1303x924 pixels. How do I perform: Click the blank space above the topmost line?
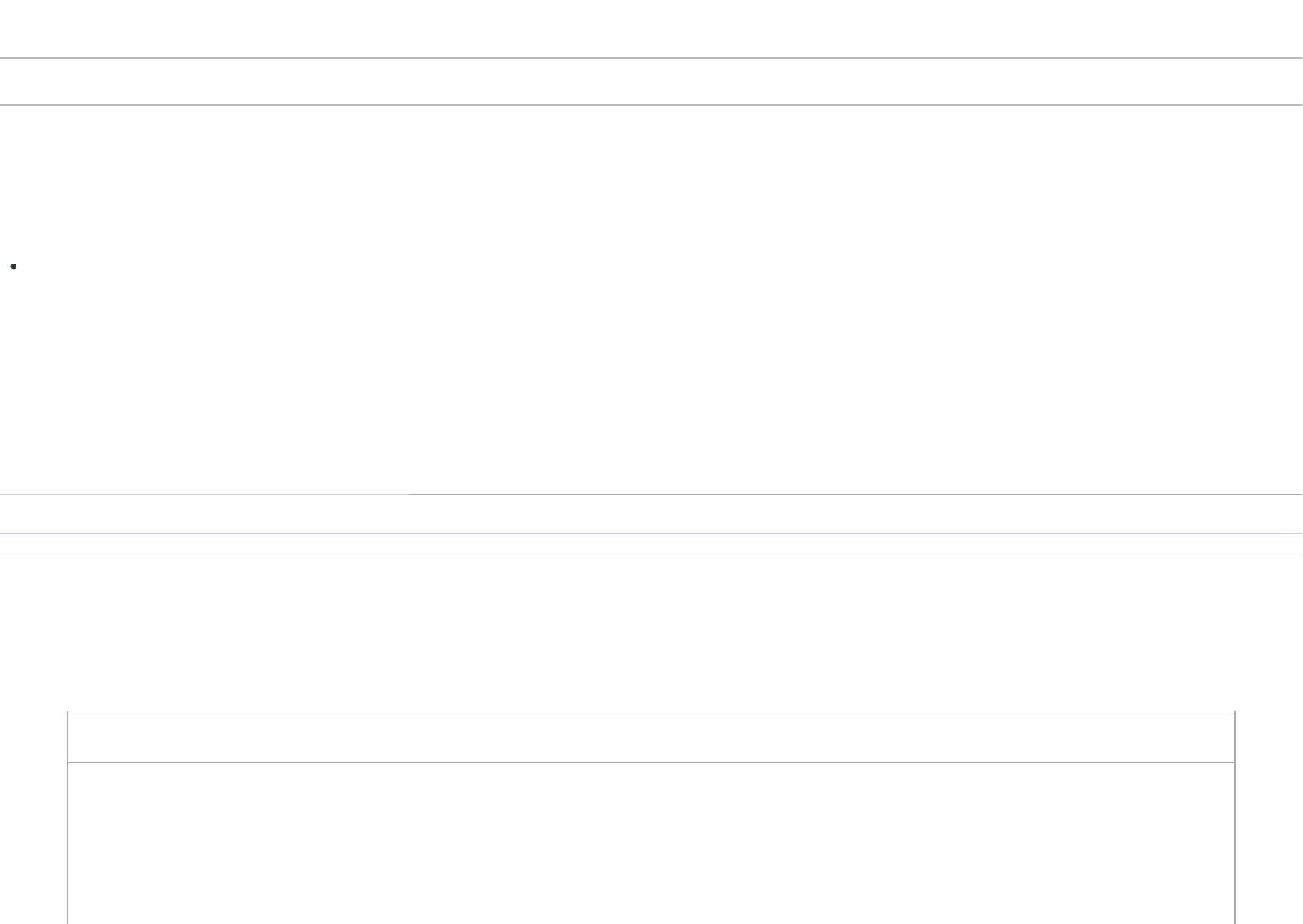650,28
